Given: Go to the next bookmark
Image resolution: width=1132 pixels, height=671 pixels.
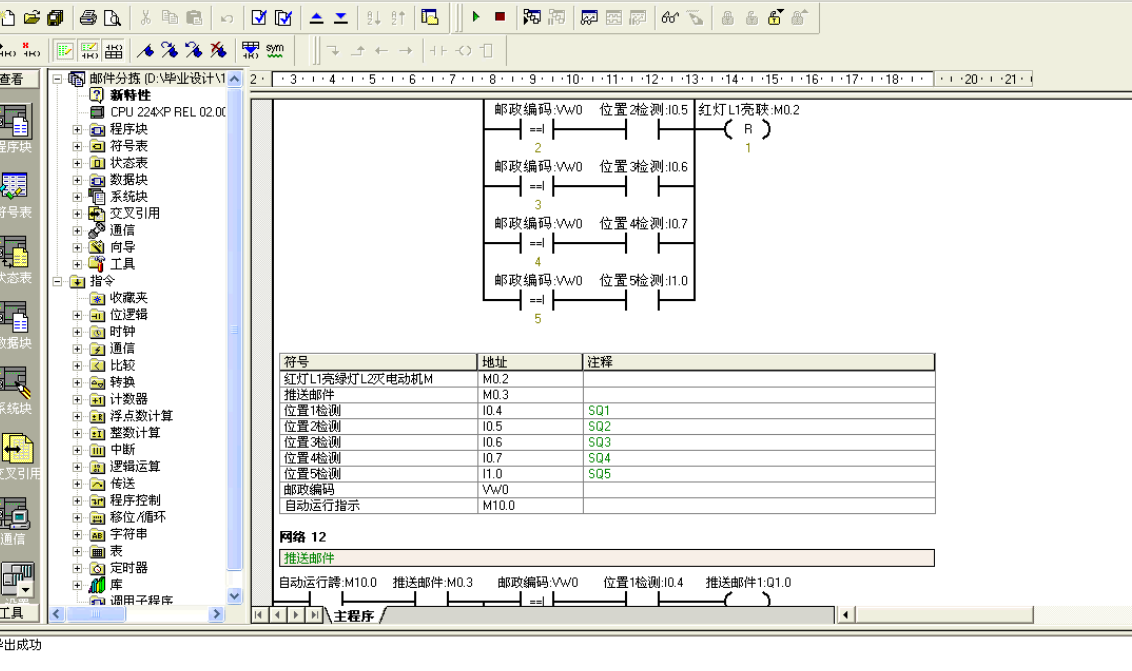Looking at the screenshot, I should (x=170, y=51).
